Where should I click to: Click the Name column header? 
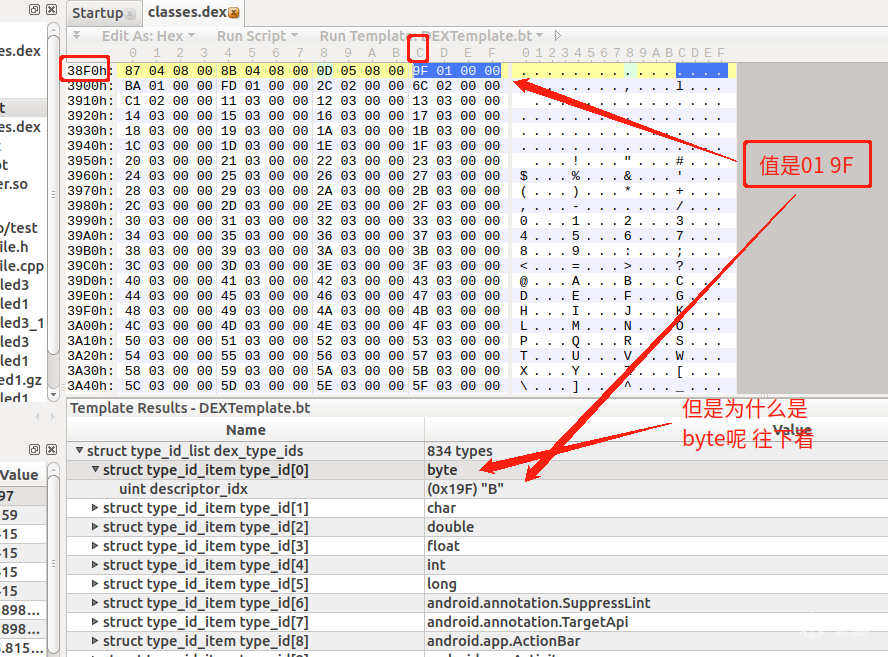(x=246, y=430)
